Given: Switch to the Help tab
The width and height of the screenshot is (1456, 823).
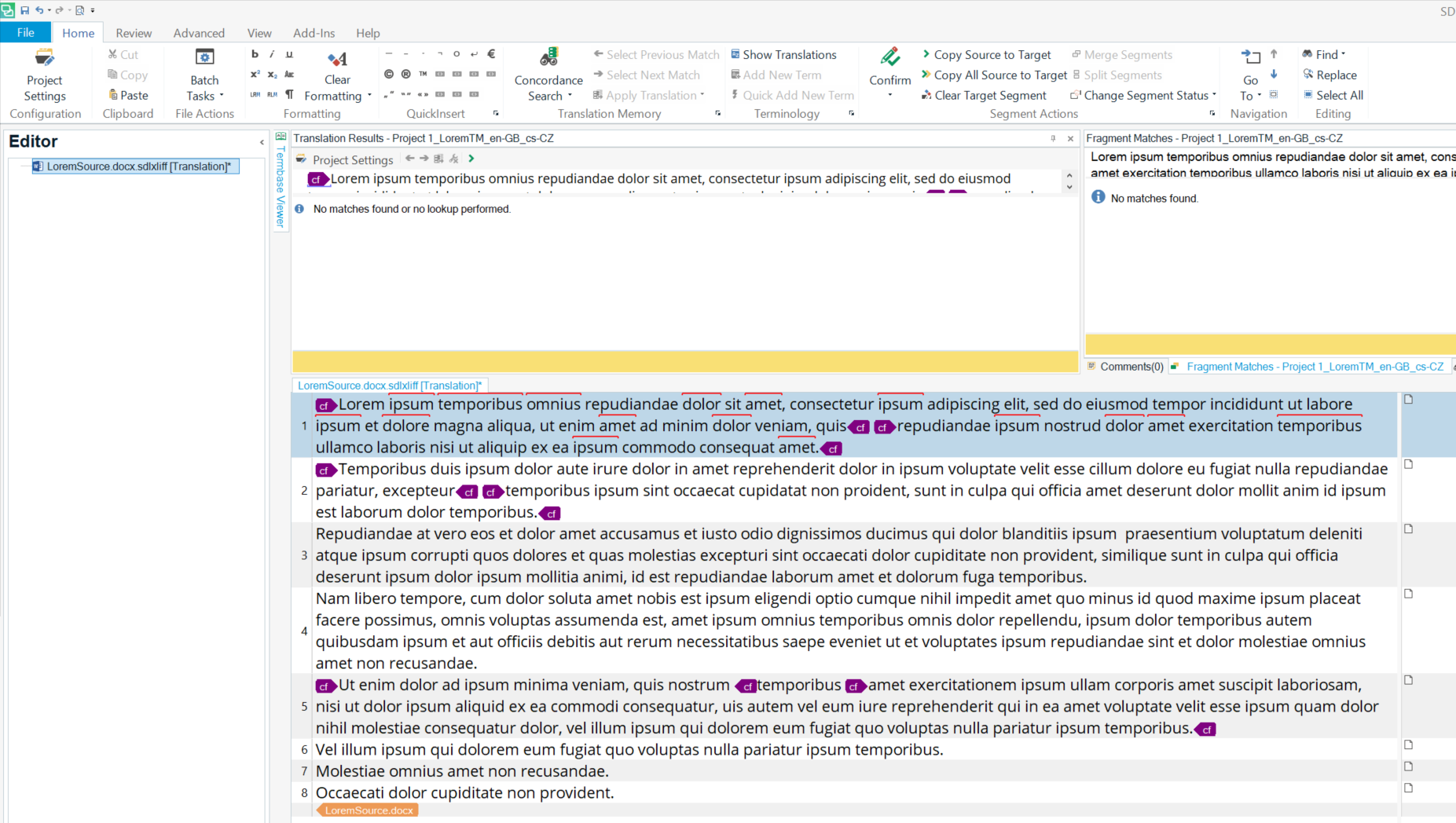Looking at the screenshot, I should coord(368,33).
